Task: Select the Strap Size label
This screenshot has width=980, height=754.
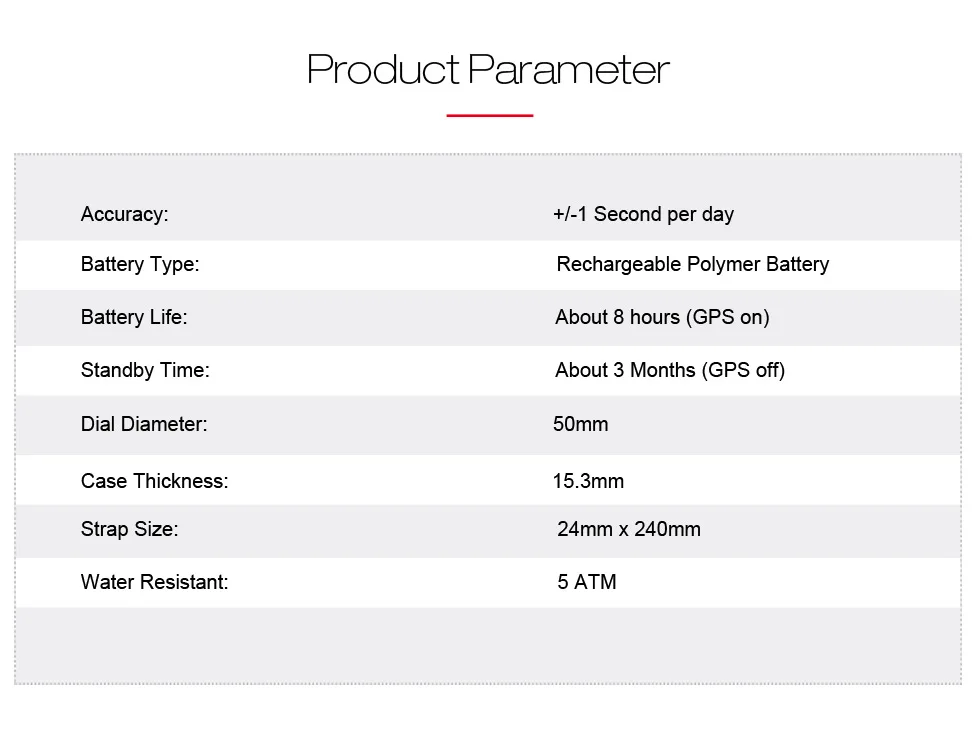Action: (x=129, y=530)
